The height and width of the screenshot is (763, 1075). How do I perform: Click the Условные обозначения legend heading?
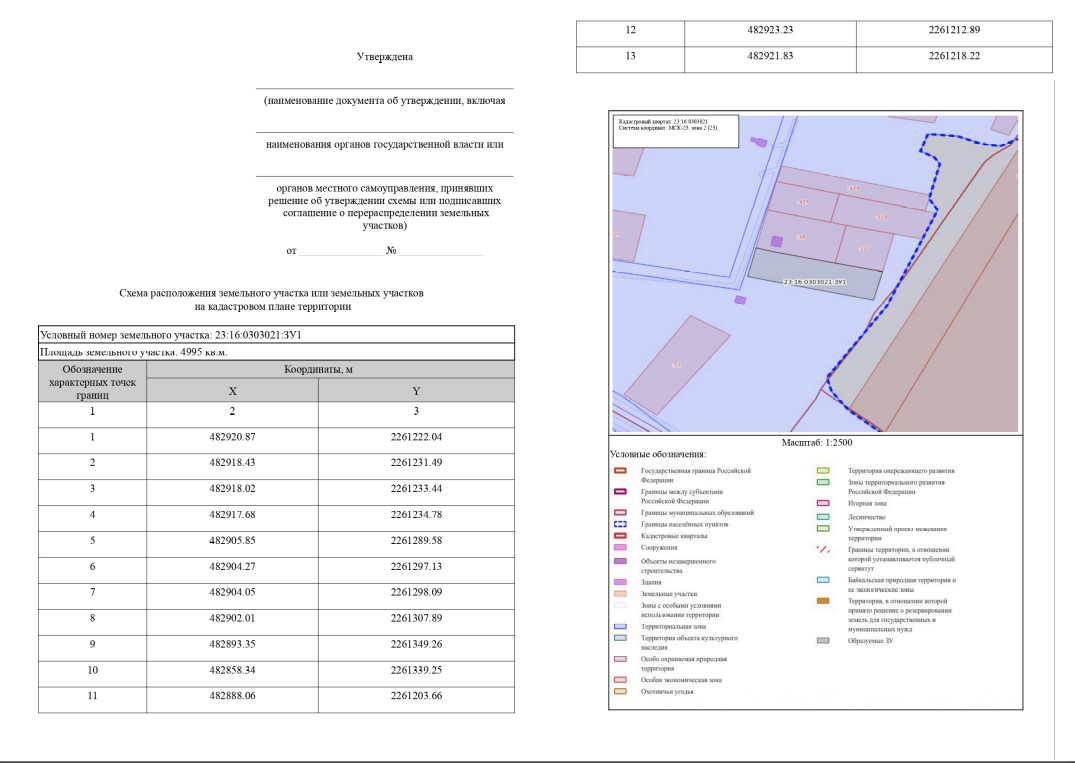tap(658, 454)
